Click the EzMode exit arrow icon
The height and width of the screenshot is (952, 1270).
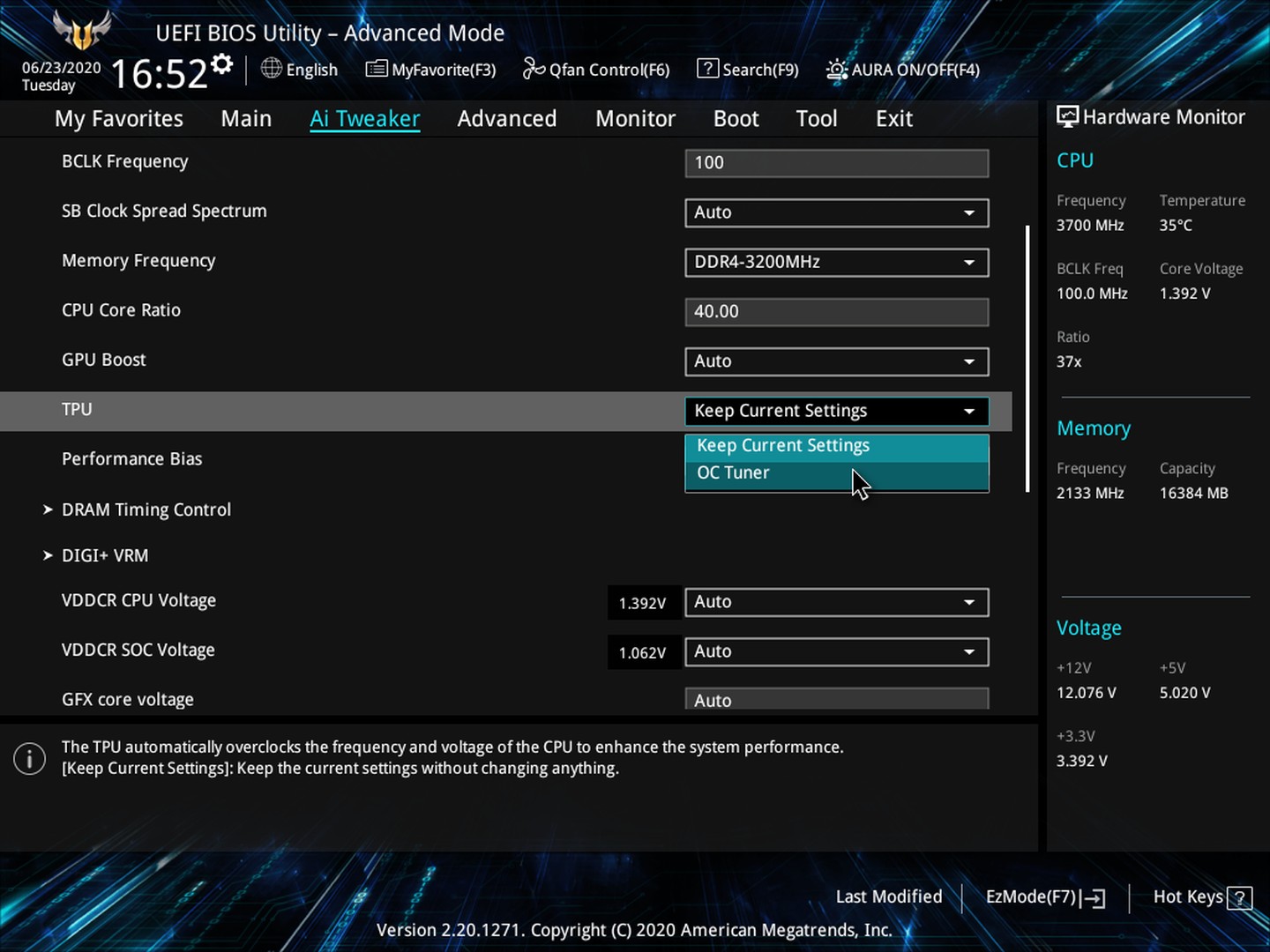1093,898
